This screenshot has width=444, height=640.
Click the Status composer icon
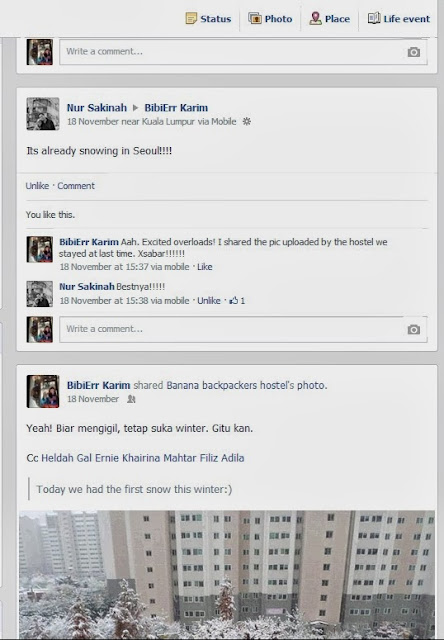coord(191,18)
